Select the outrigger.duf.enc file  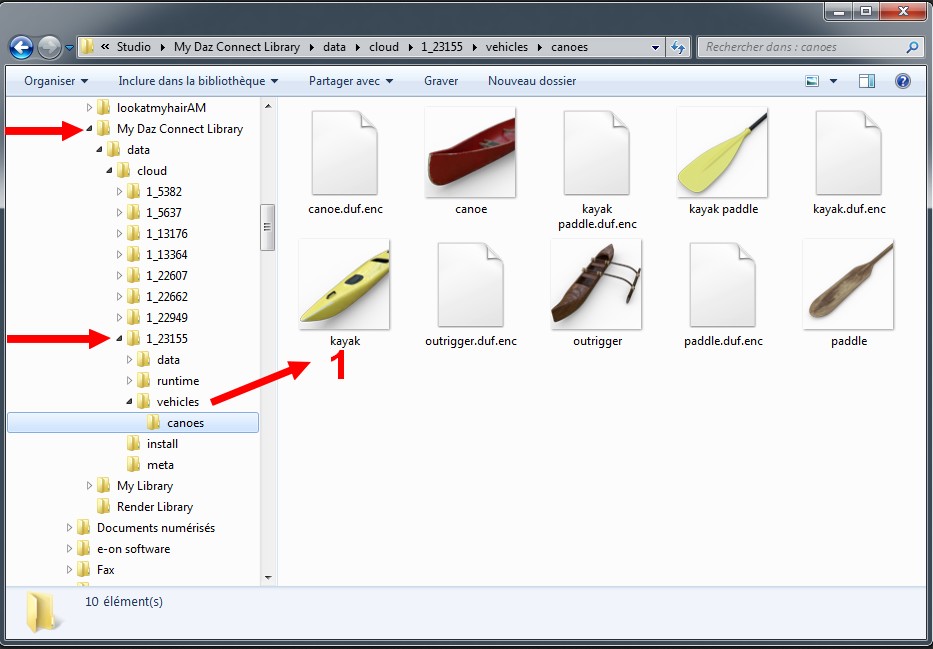471,294
